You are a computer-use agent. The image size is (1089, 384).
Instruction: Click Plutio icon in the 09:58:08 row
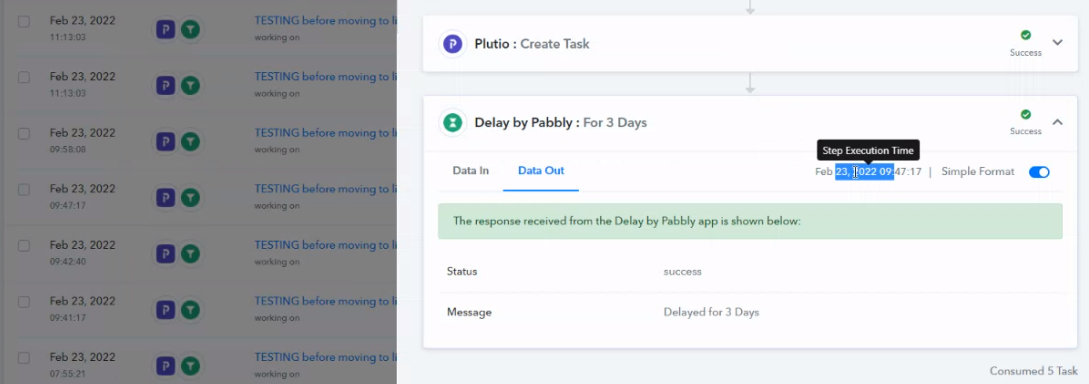tap(165, 142)
